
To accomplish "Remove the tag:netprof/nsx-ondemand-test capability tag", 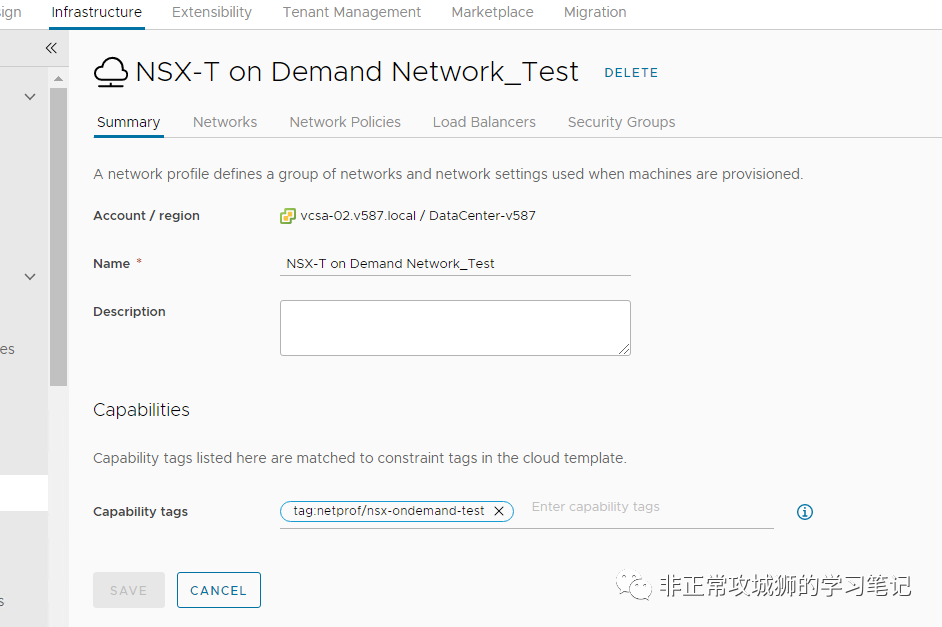I will 499,511.
